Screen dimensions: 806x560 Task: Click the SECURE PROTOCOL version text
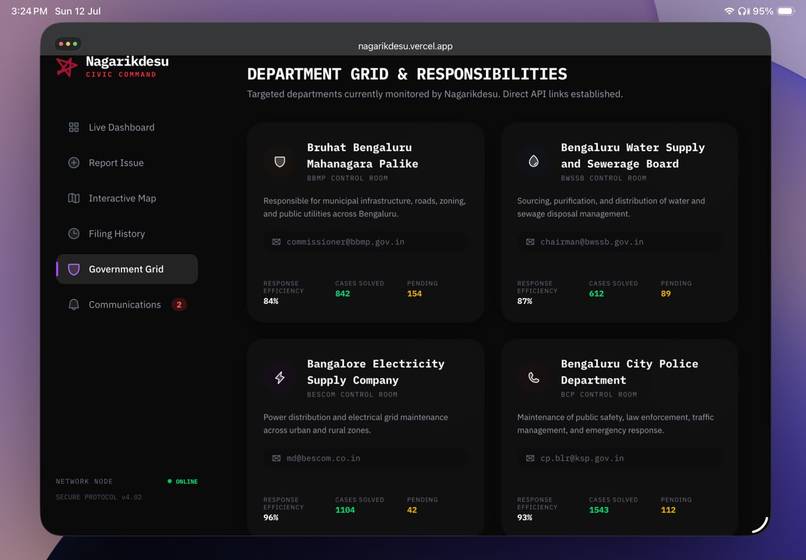pyautogui.click(x=99, y=497)
